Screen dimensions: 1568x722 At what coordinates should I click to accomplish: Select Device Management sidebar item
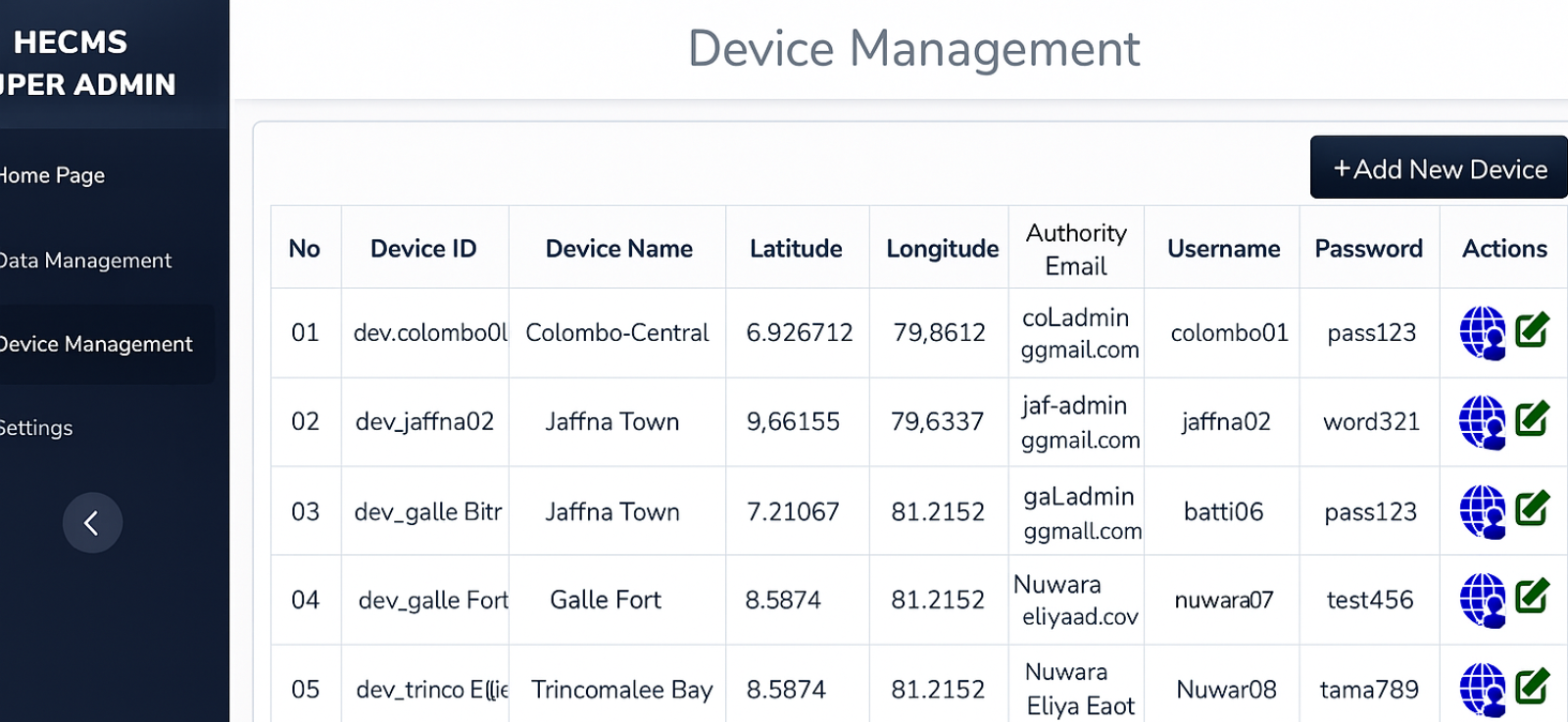click(x=96, y=344)
